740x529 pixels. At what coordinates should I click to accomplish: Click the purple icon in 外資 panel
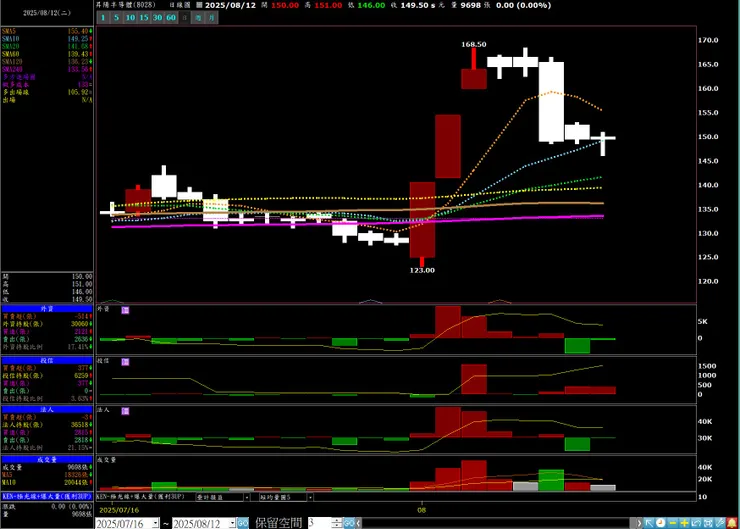125,310
